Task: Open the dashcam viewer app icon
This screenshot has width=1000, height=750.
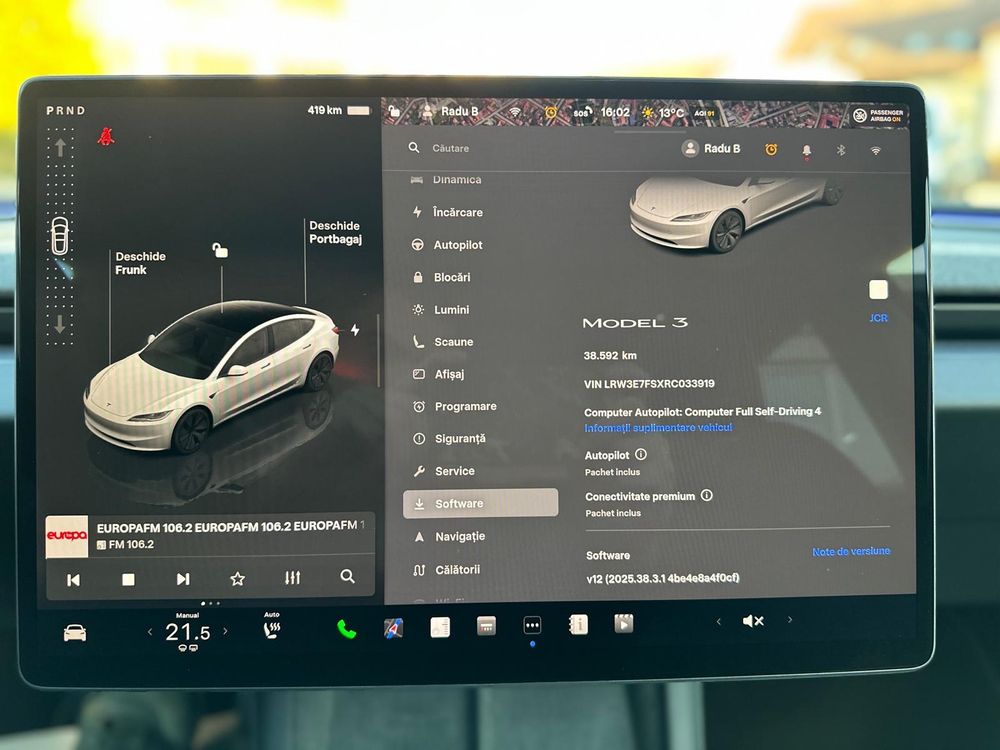Action: 623,623
